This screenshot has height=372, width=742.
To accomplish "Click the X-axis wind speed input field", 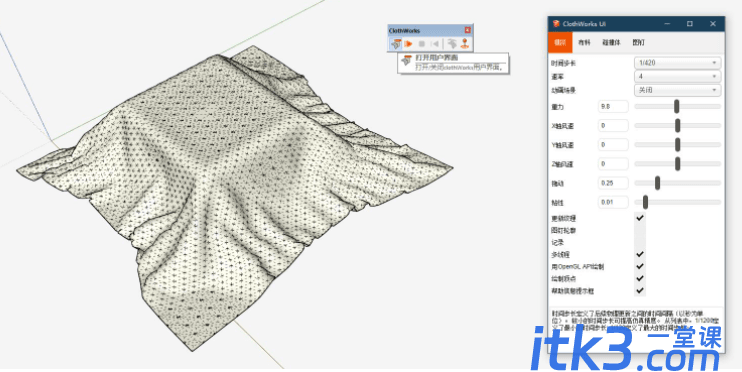I will pyautogui.click(x=613, y=125).
